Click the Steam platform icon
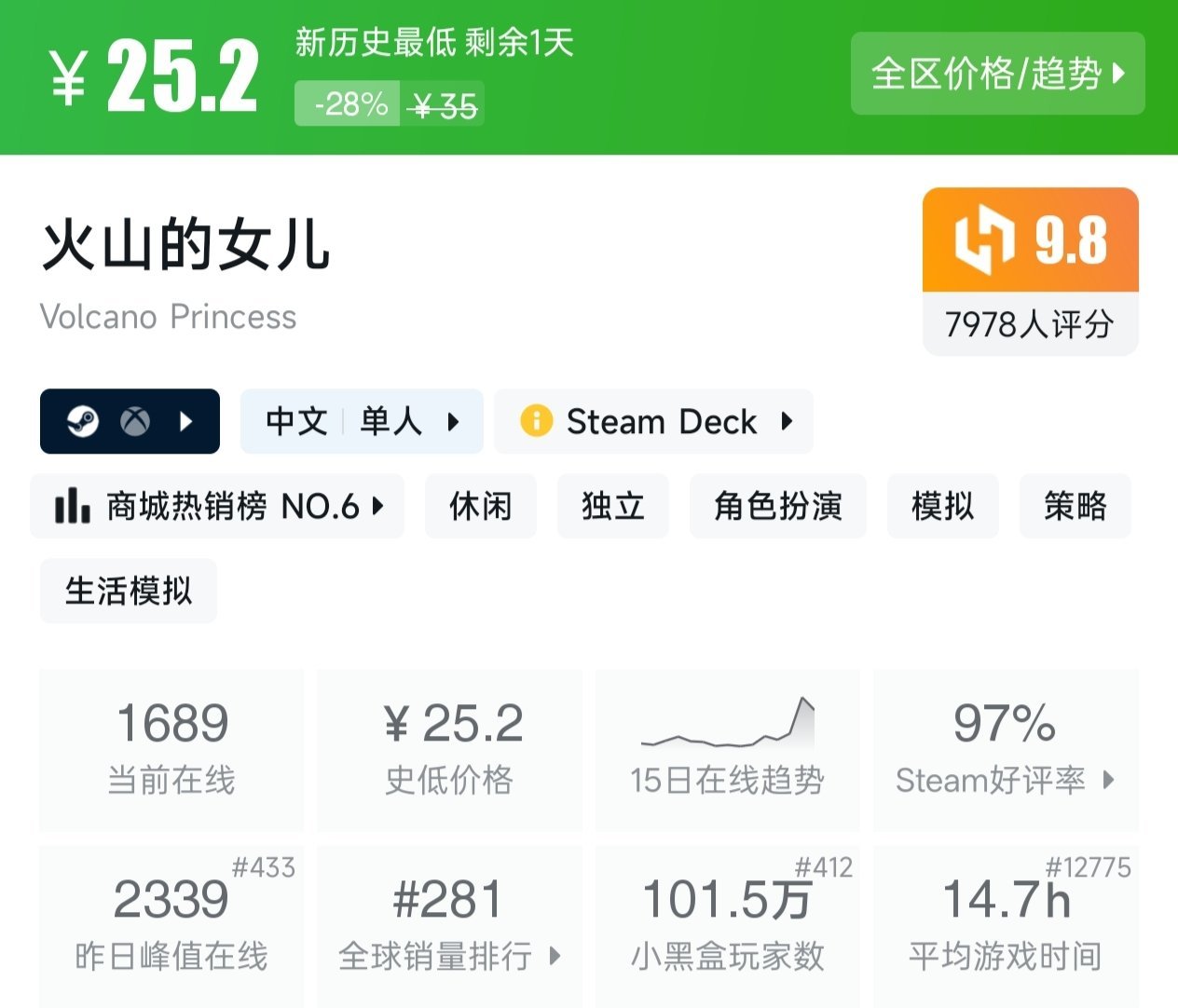The image size is (1178, 1008). point(83,422)
